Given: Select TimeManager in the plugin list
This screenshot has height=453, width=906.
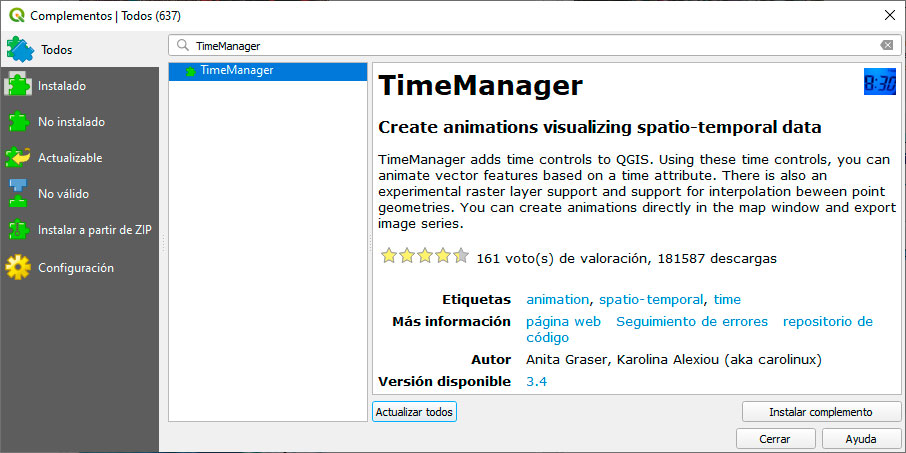Looking at the screenshot, I should coord(268,71).
